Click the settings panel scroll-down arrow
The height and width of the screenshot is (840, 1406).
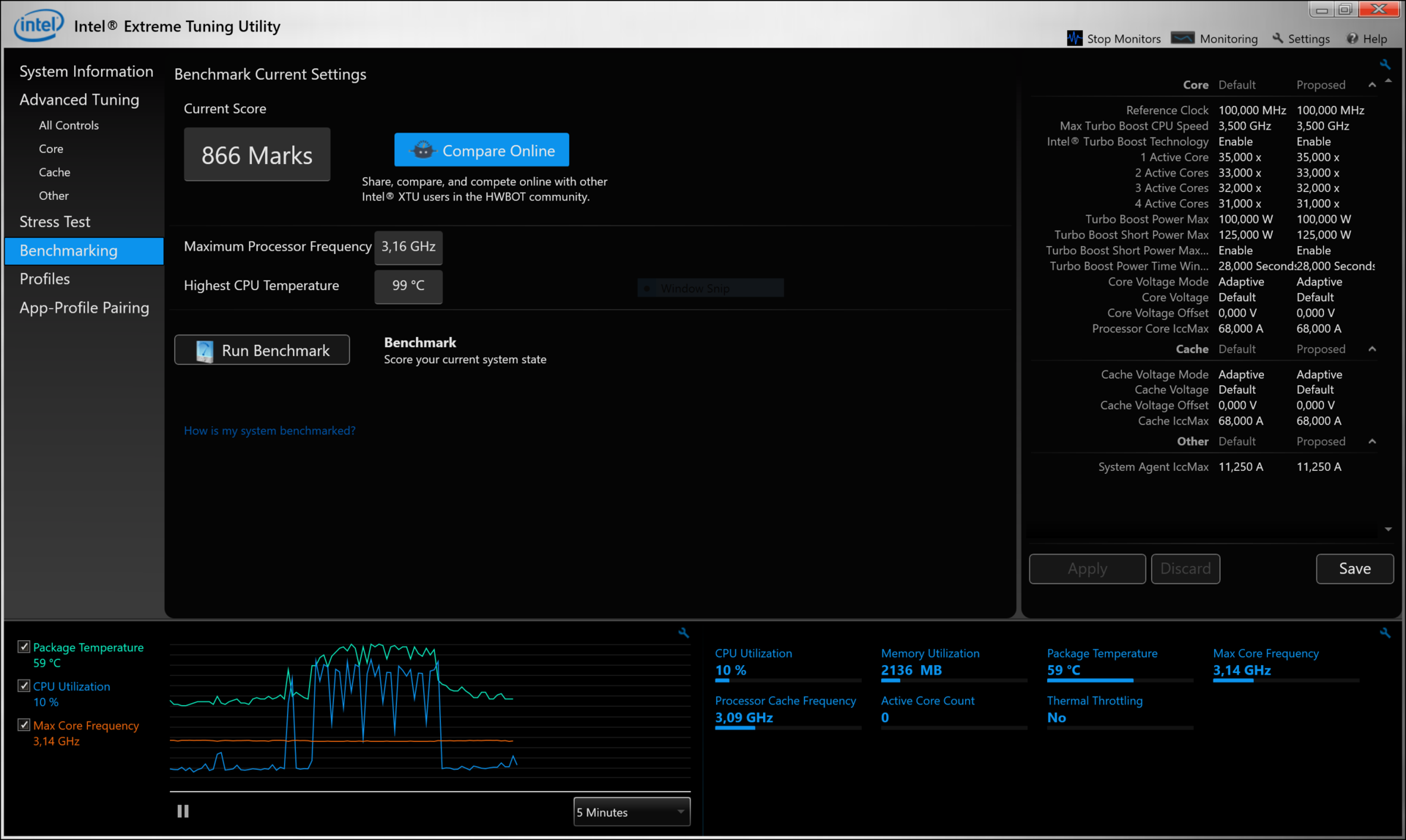(x=1388, y=529)
